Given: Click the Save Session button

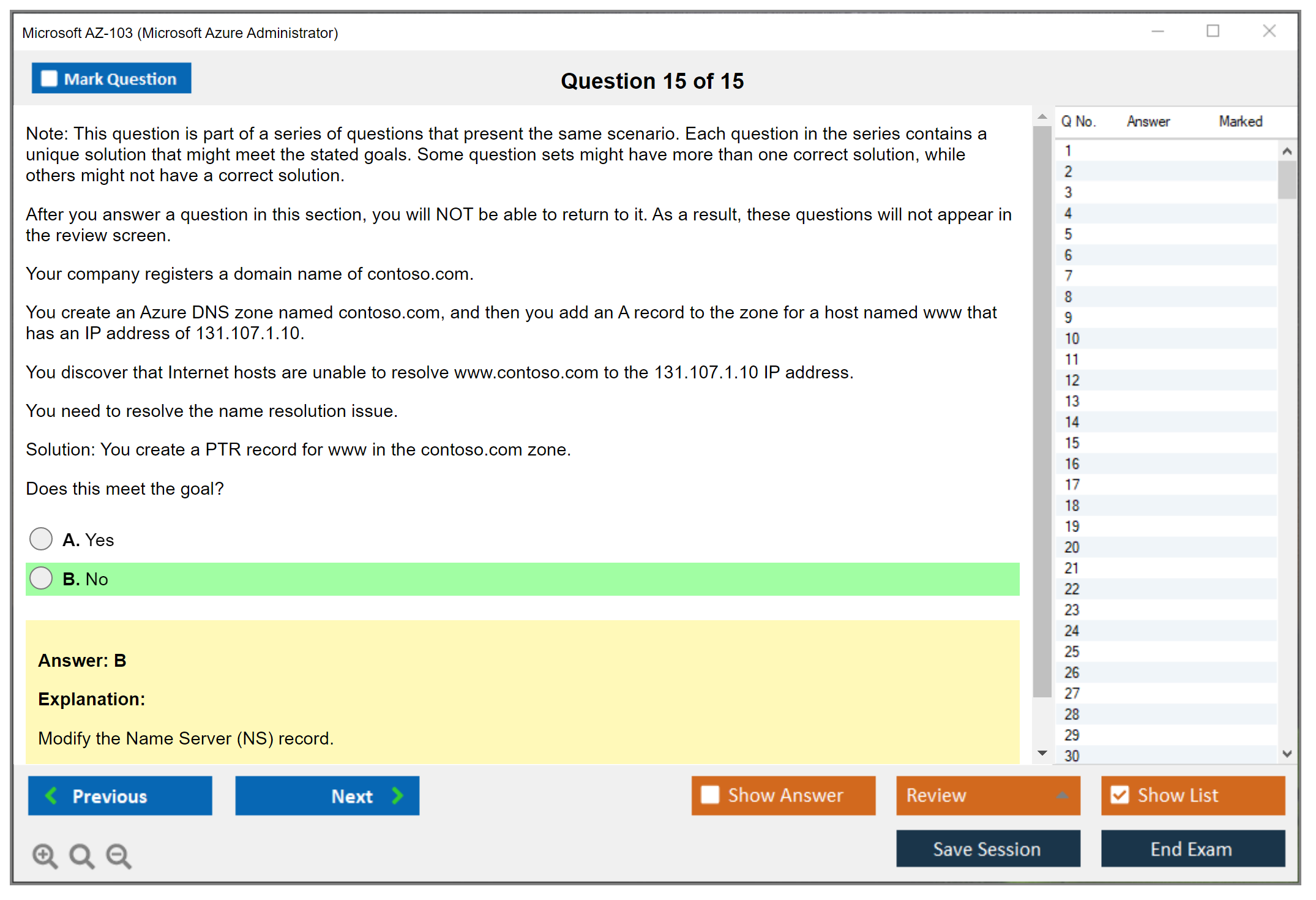Looking at the screenshot, I should coord(987,849).
